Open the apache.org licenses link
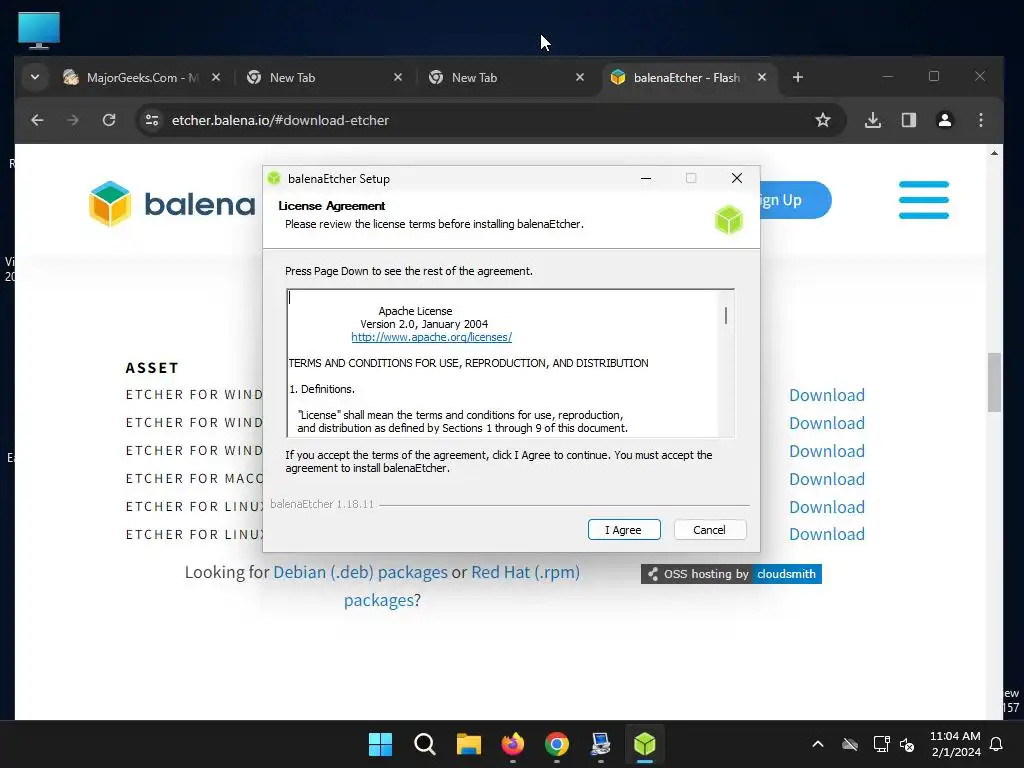1024x768 pixels. (431, 337)
